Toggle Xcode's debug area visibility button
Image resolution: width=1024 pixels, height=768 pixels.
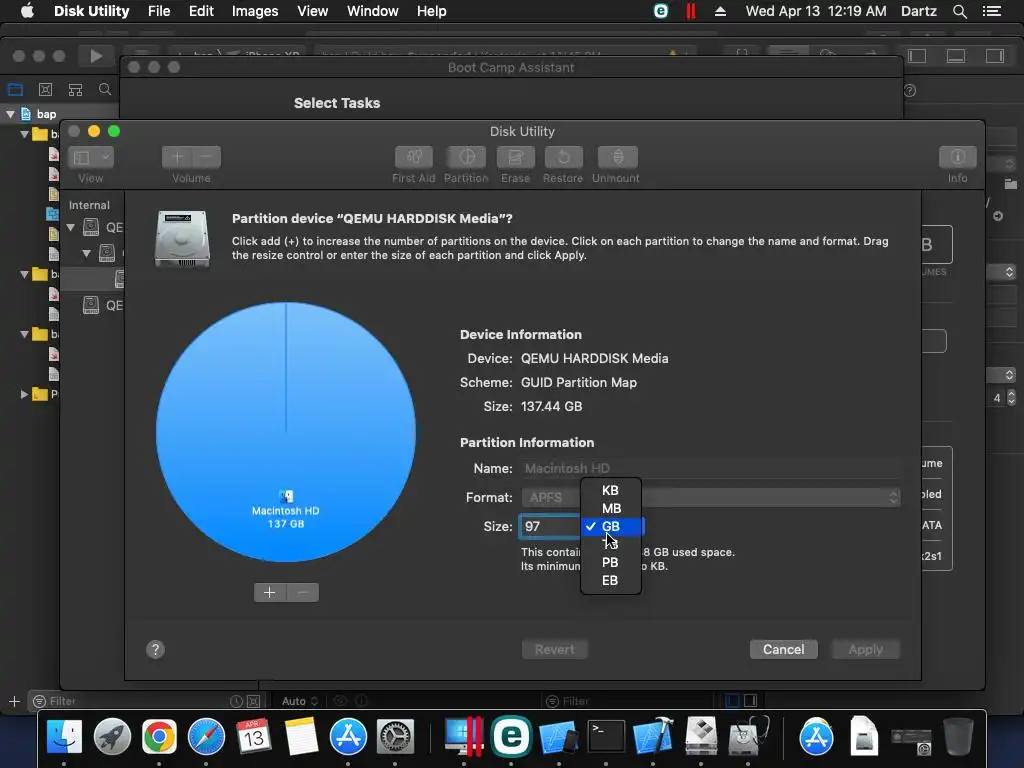tap(956, 56)
